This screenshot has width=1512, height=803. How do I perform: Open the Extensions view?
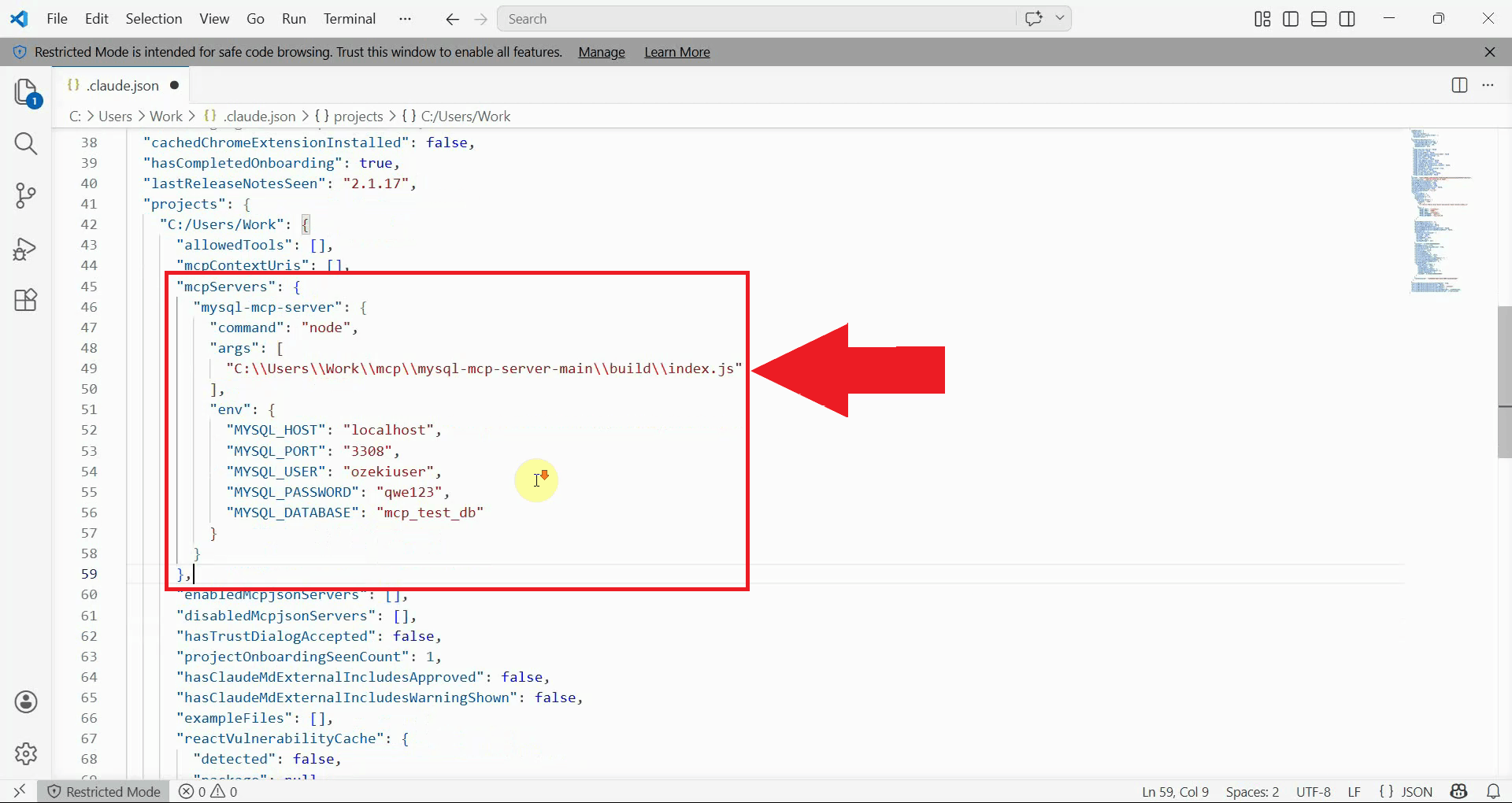pyautogui.click(x=26, y=300)
